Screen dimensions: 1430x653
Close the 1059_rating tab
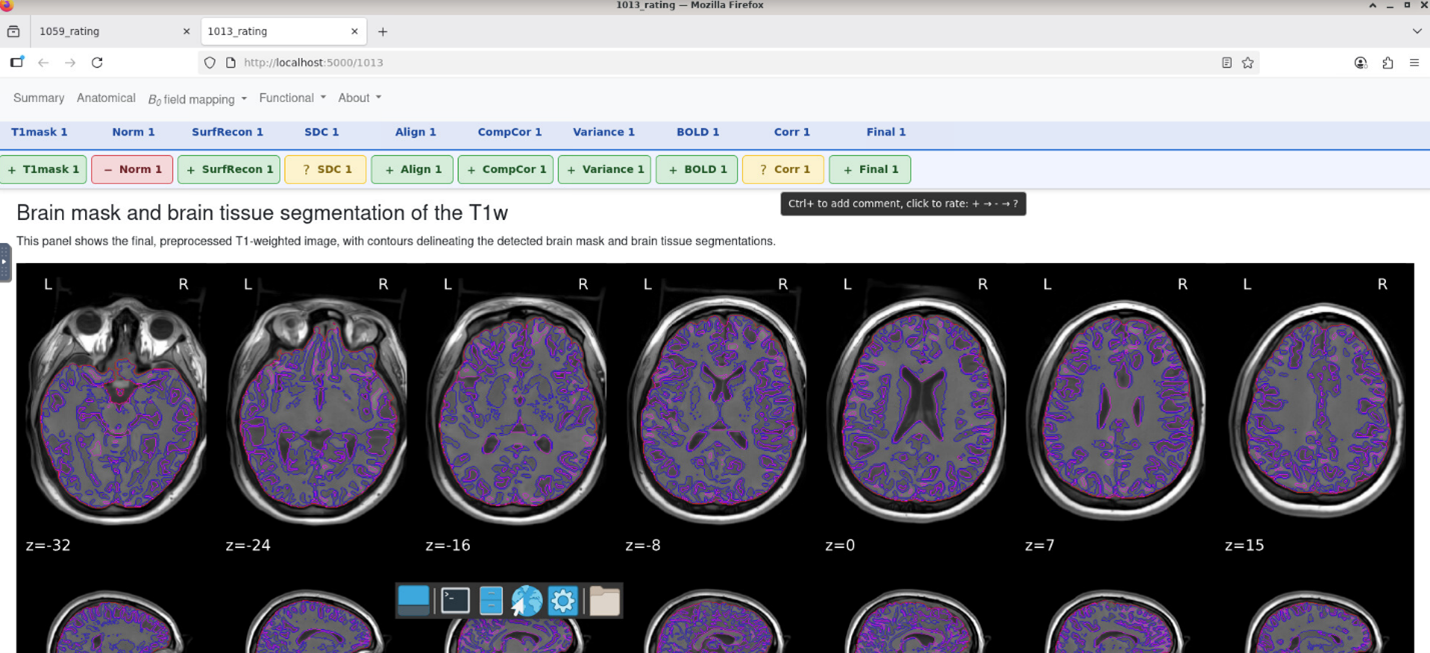coord(186,31)
